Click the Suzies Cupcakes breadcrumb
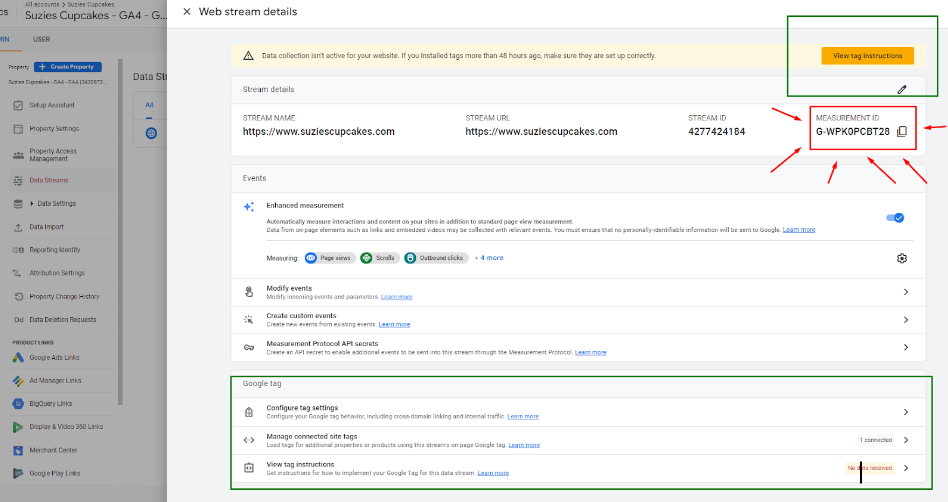The width and height of the screenshot is (948, 502). coord(91,4)
